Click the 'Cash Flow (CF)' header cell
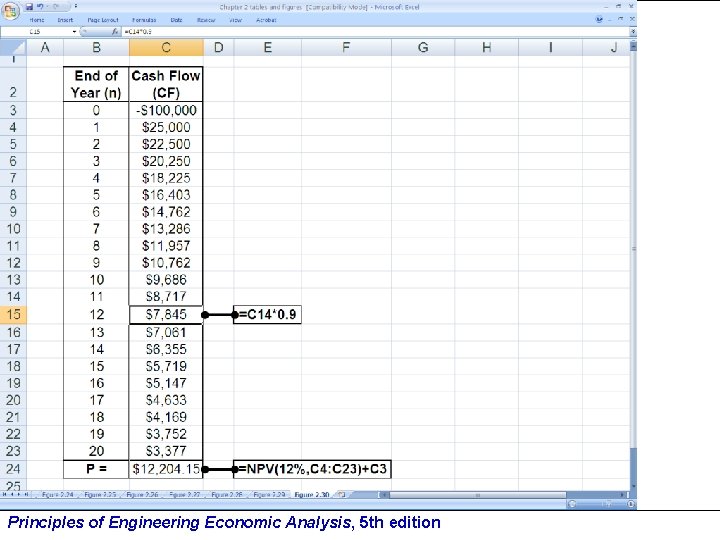Viewport: 720px width, 540px height. tap(166, 84)
